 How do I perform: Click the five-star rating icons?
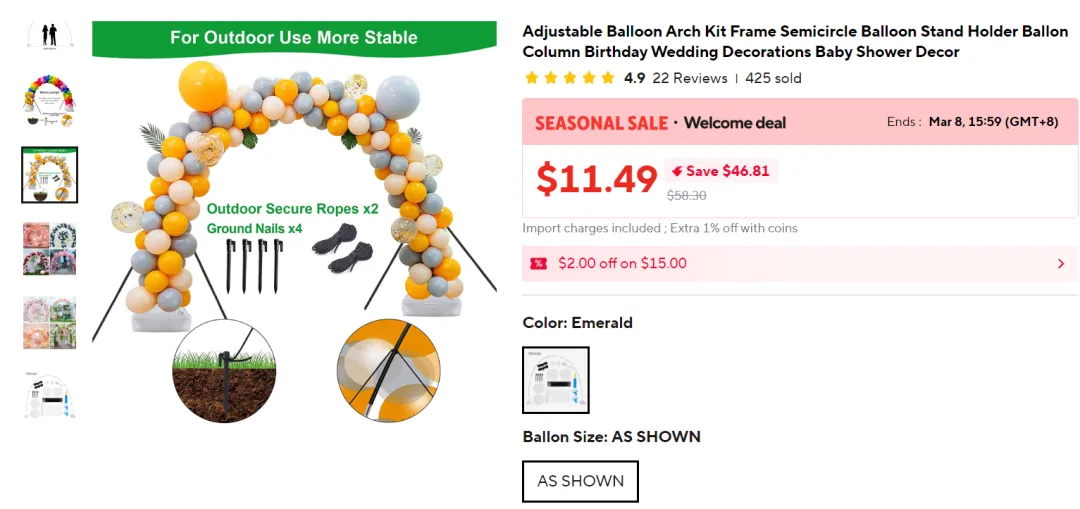(569, 78)
